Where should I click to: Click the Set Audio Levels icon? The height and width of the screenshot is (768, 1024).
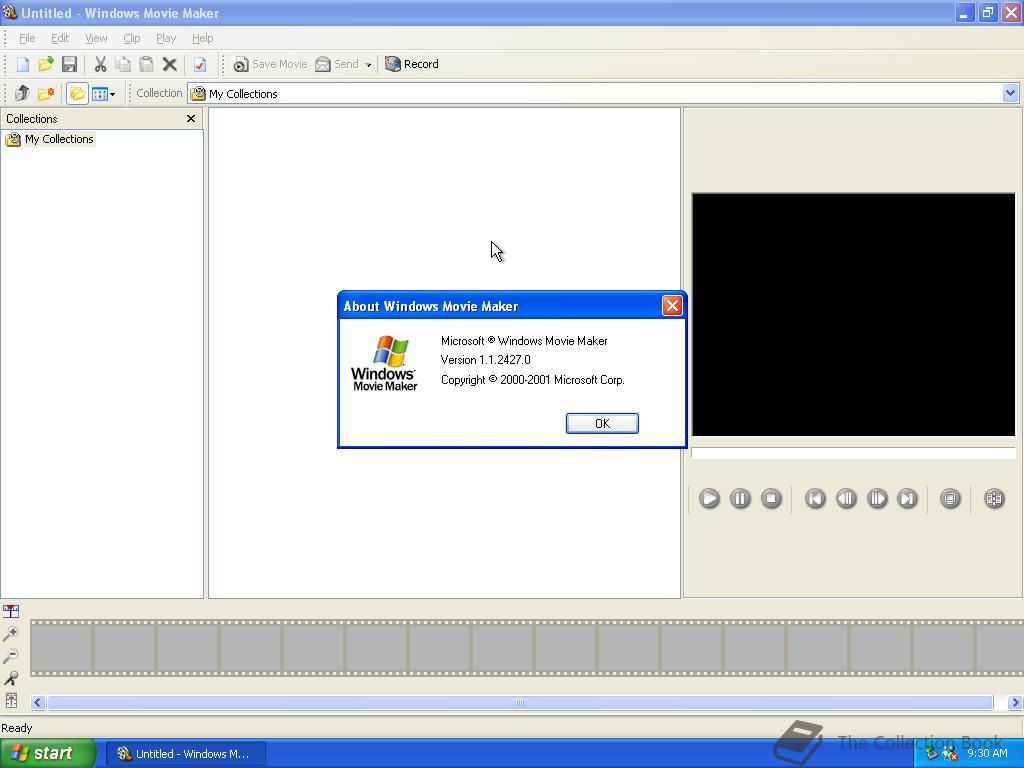pos(11,700)
